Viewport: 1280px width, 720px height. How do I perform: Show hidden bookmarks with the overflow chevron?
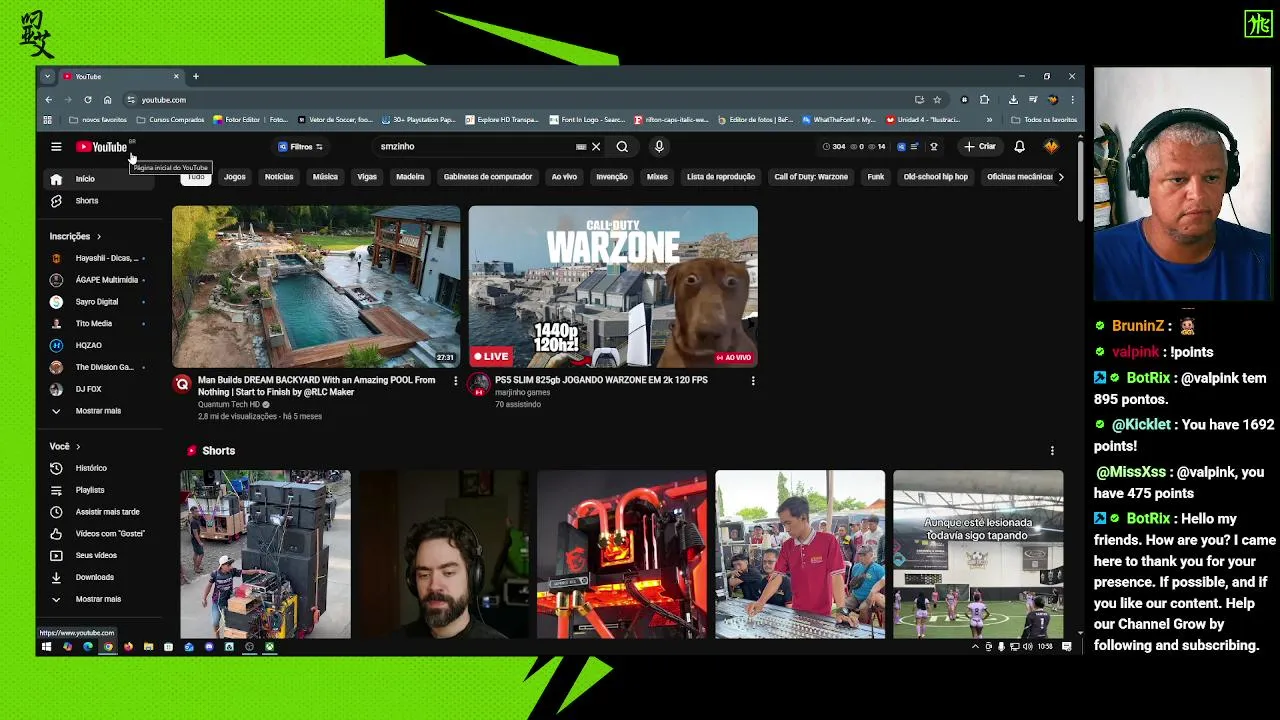(x=989, y=120)
